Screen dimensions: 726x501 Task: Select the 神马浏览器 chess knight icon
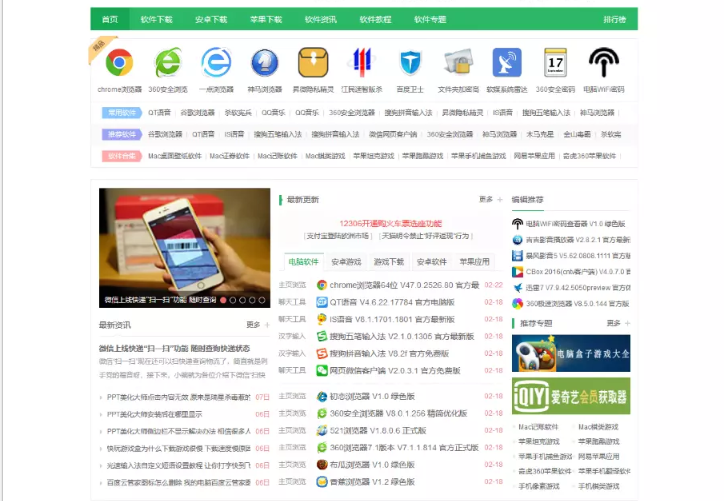click(265, 63)
